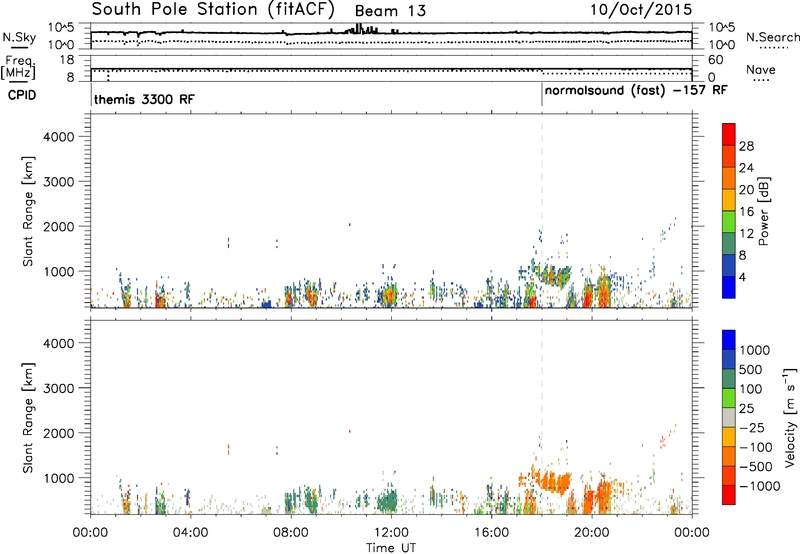Click the 'N.Search' legend label

tap(772, 37)
